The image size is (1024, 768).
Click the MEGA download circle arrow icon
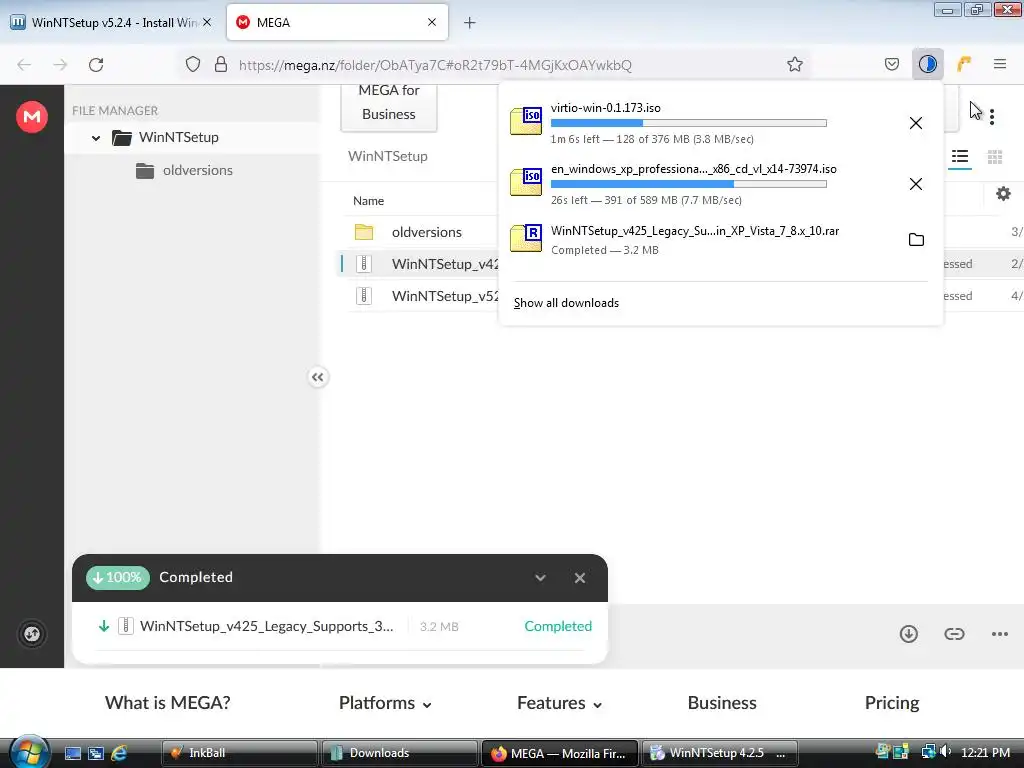coord(908,633)
